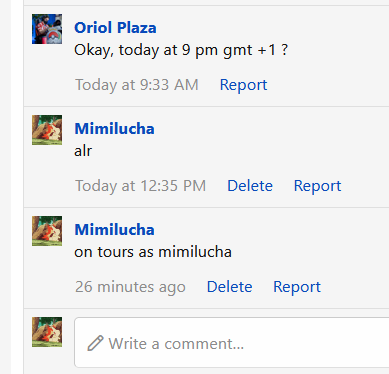
Task: Visit the Oriol Plaza profile link
Action: (x=115, y=28)
